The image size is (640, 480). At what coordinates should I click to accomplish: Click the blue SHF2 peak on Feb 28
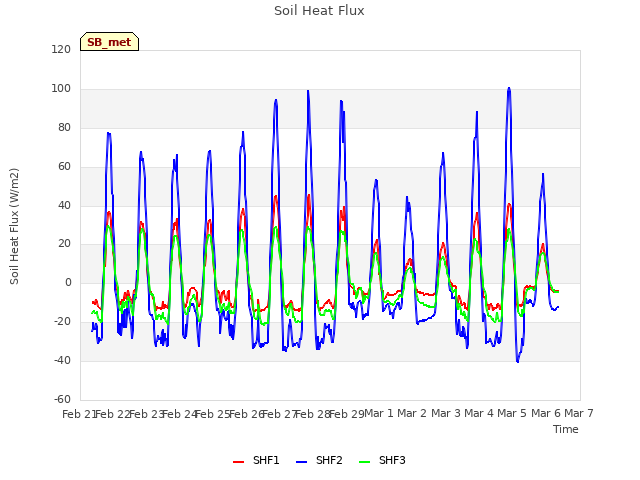(308, 91)
